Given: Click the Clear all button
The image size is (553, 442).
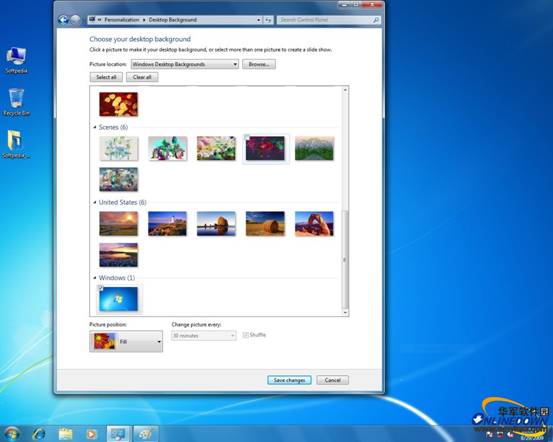Looking at the screenshot, I should click(x=142, y=77).
